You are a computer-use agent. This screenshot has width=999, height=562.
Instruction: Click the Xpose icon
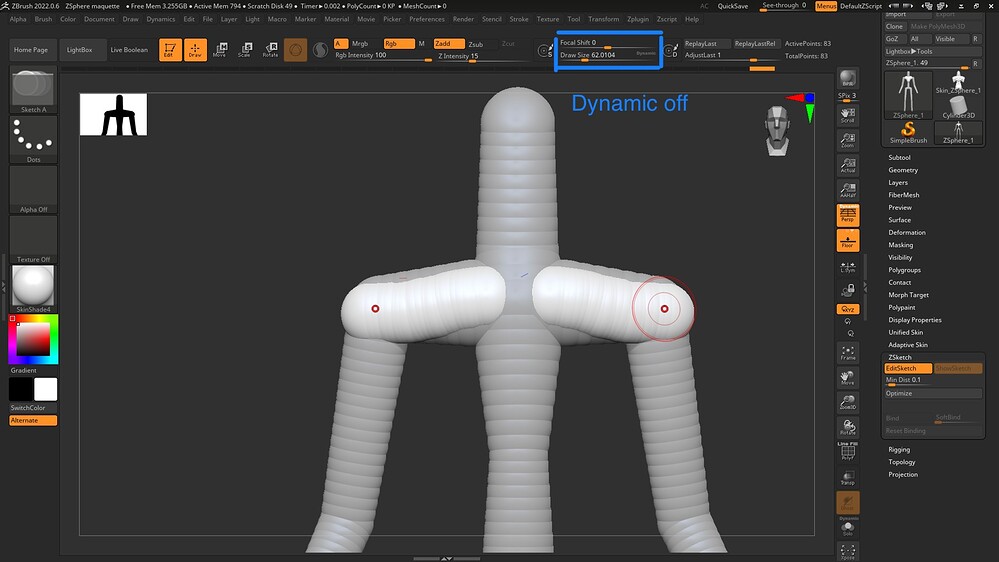[x=847, y=551]
